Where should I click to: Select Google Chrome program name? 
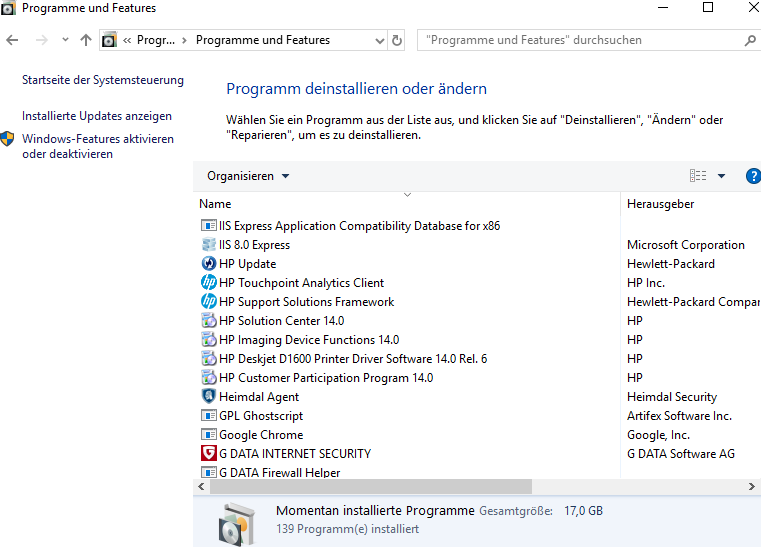(x=261, y=435)
